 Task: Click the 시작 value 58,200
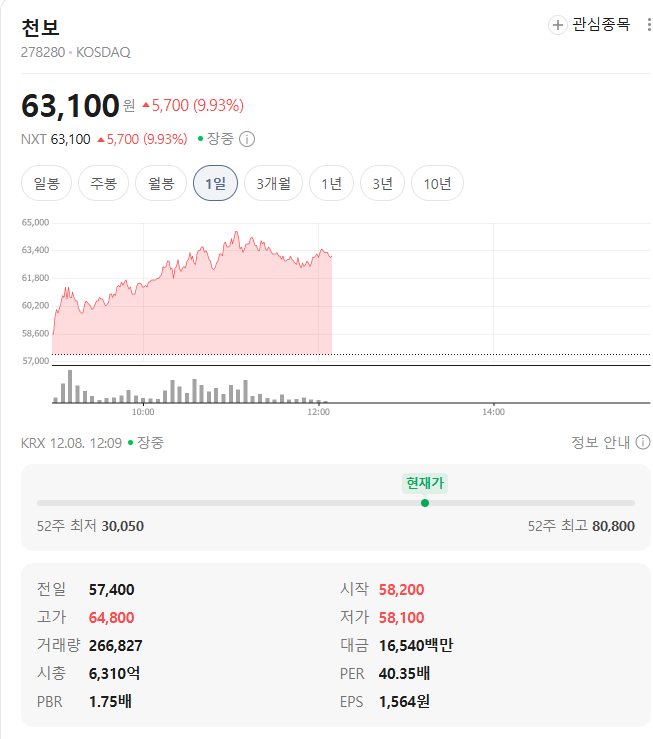[401, 590]
